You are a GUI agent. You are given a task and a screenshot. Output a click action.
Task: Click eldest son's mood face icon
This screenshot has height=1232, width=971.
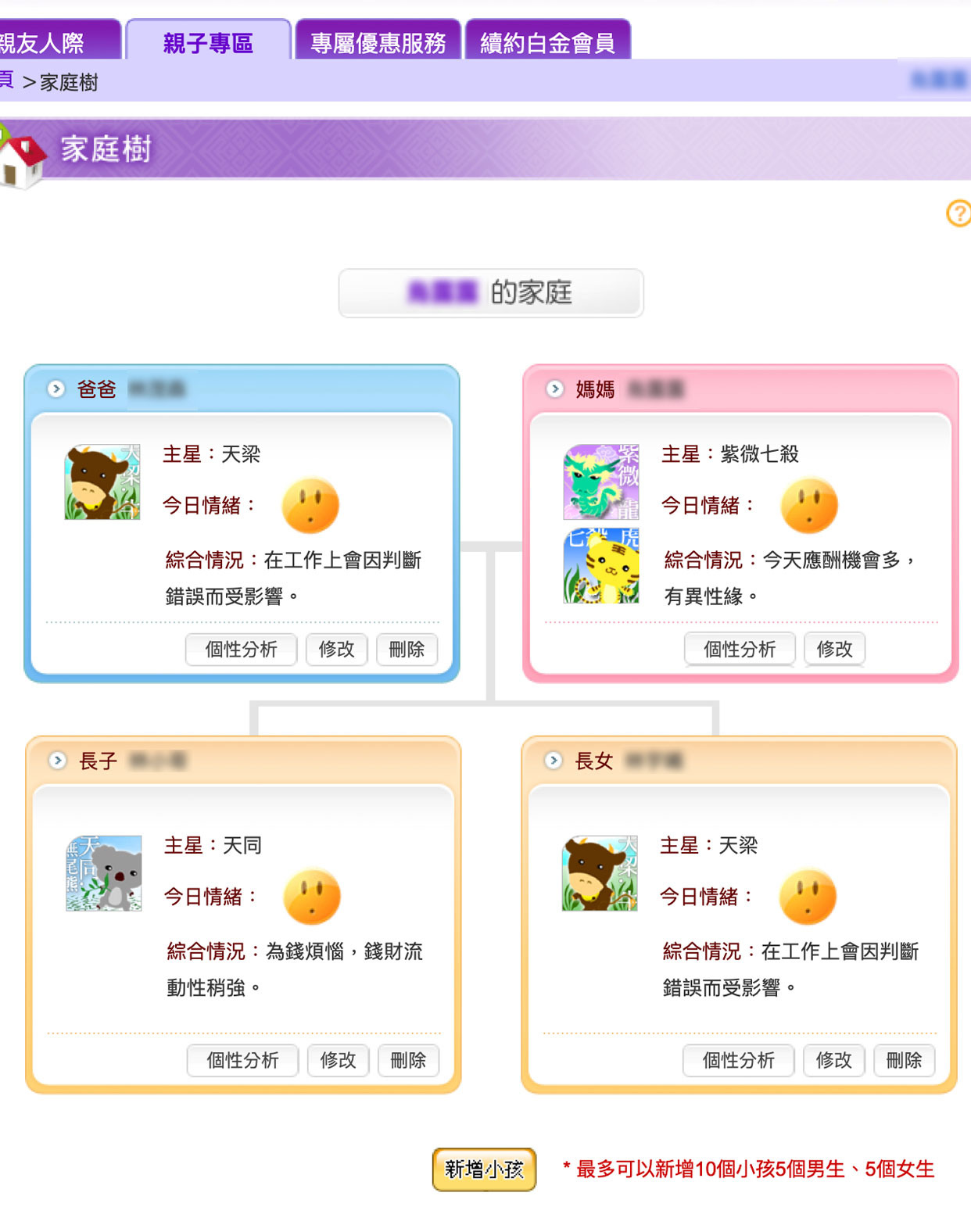[x=312, y=897]
